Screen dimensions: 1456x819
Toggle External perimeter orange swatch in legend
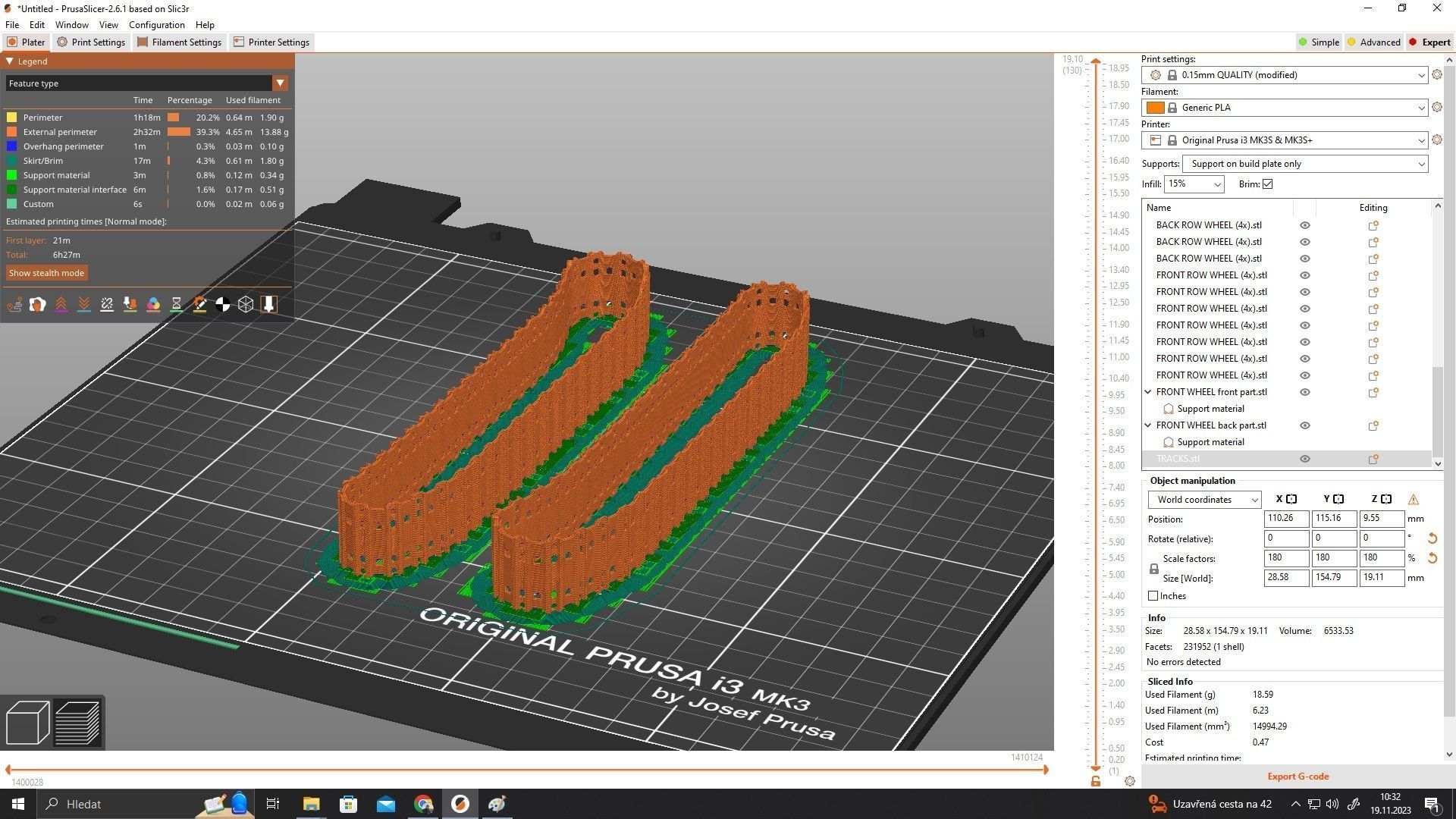tap(11, 132)
